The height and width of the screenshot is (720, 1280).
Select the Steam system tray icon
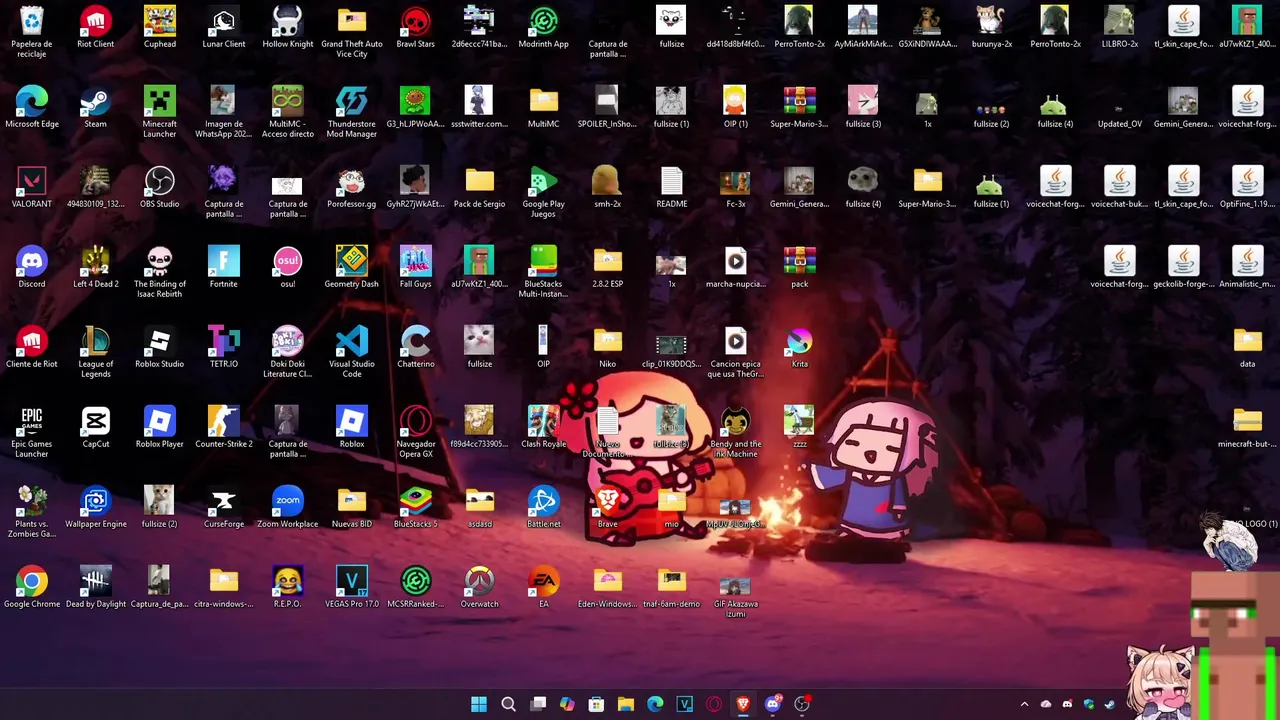[x=1110, y=704]
